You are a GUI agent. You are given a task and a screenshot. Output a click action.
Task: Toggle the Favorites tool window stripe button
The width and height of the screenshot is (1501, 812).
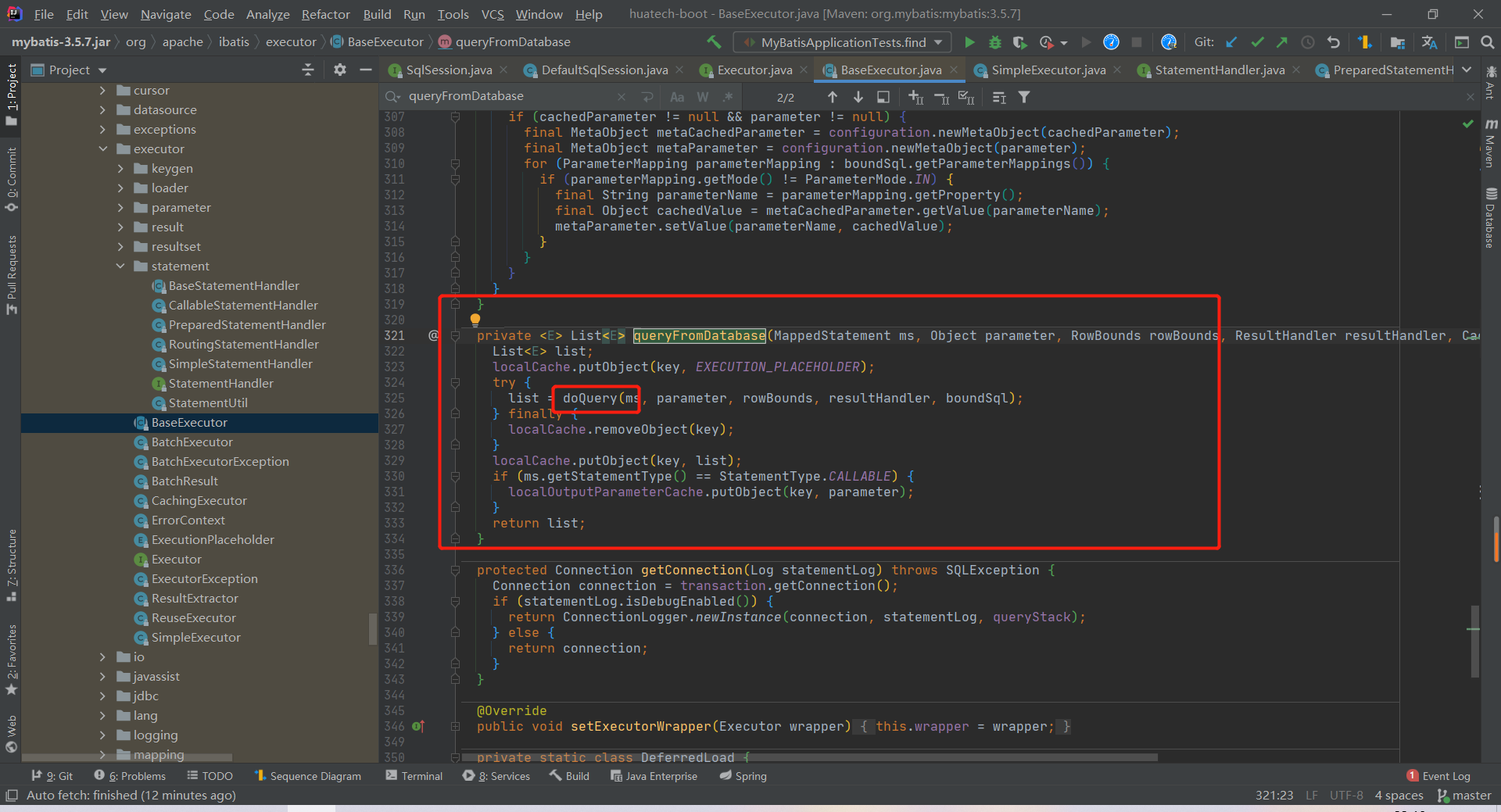pos(11,659)
